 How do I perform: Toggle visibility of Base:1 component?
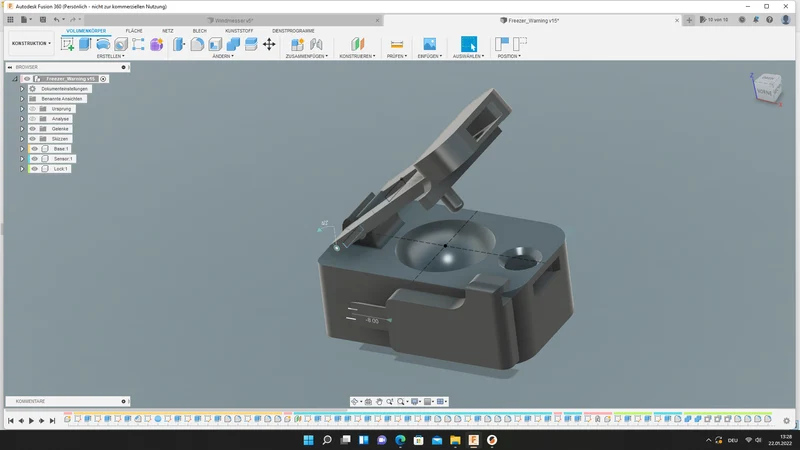pyautogui.click(x=35, y=148)
